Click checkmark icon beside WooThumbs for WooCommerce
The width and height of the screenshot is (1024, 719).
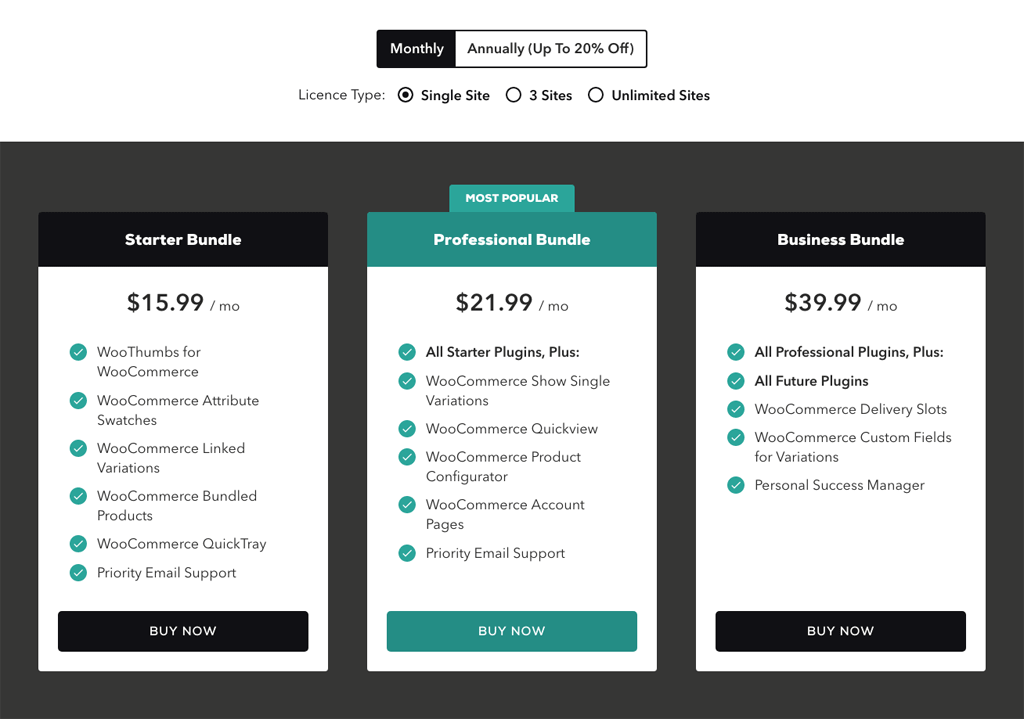78,352
